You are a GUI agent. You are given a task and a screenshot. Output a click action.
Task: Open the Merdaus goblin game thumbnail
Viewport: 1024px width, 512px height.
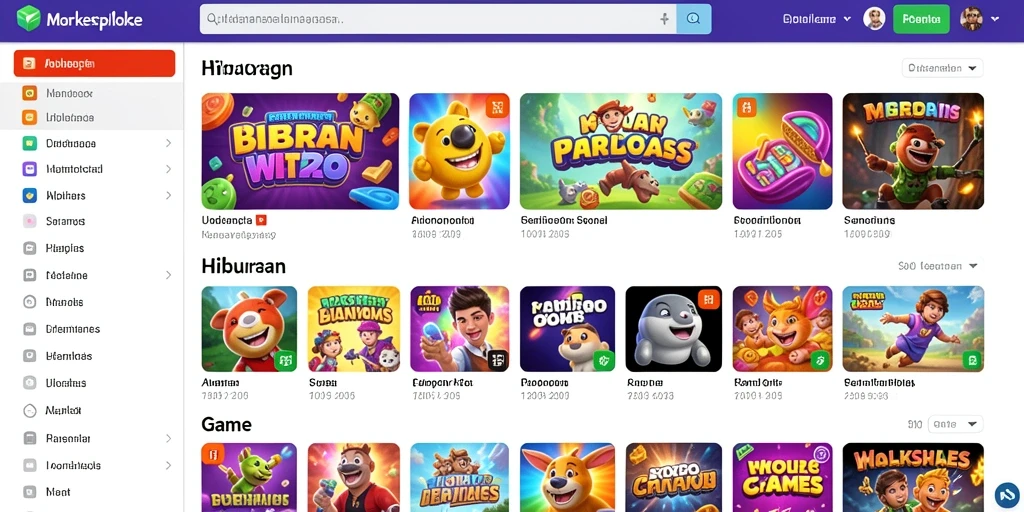(x=913, y=151)
